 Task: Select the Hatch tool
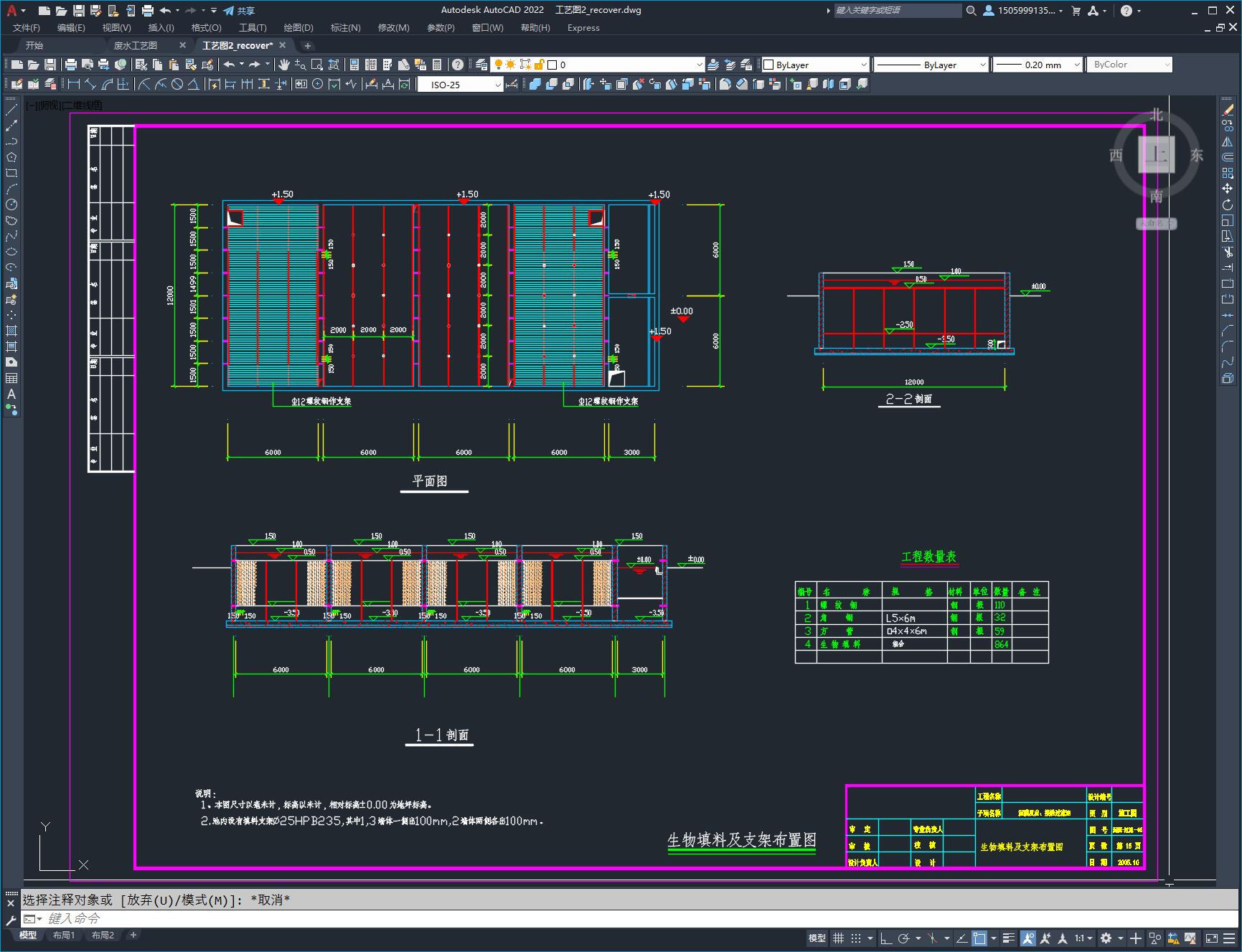11,331
